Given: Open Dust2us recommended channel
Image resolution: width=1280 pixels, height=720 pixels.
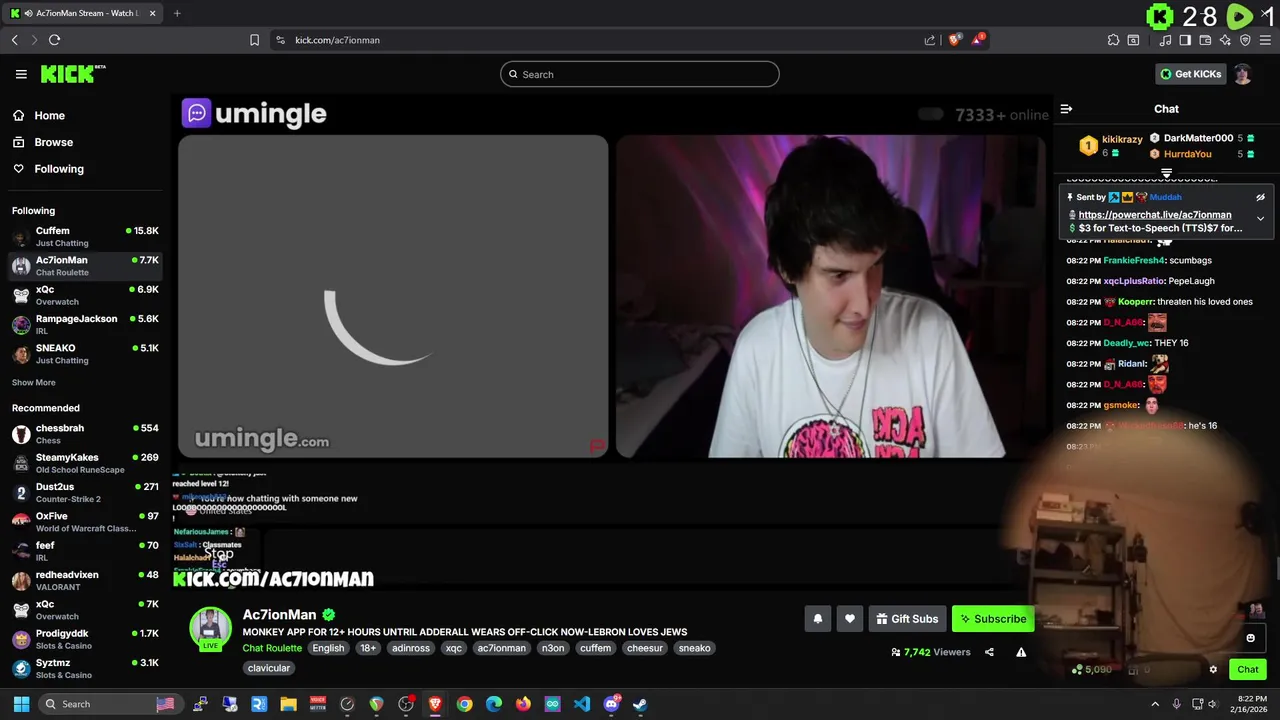Looking at the screenshot, I should 85,492.
